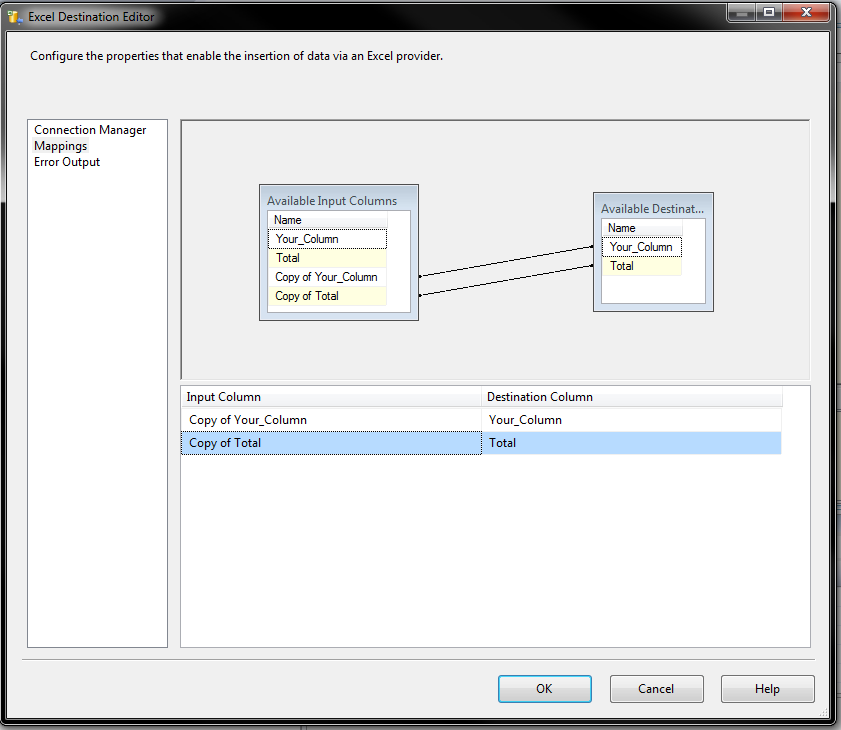Viewport: 841px width, 730px height.
Task: Open Help for the Excel Destination Editor
Action: [x=767, y=688]
